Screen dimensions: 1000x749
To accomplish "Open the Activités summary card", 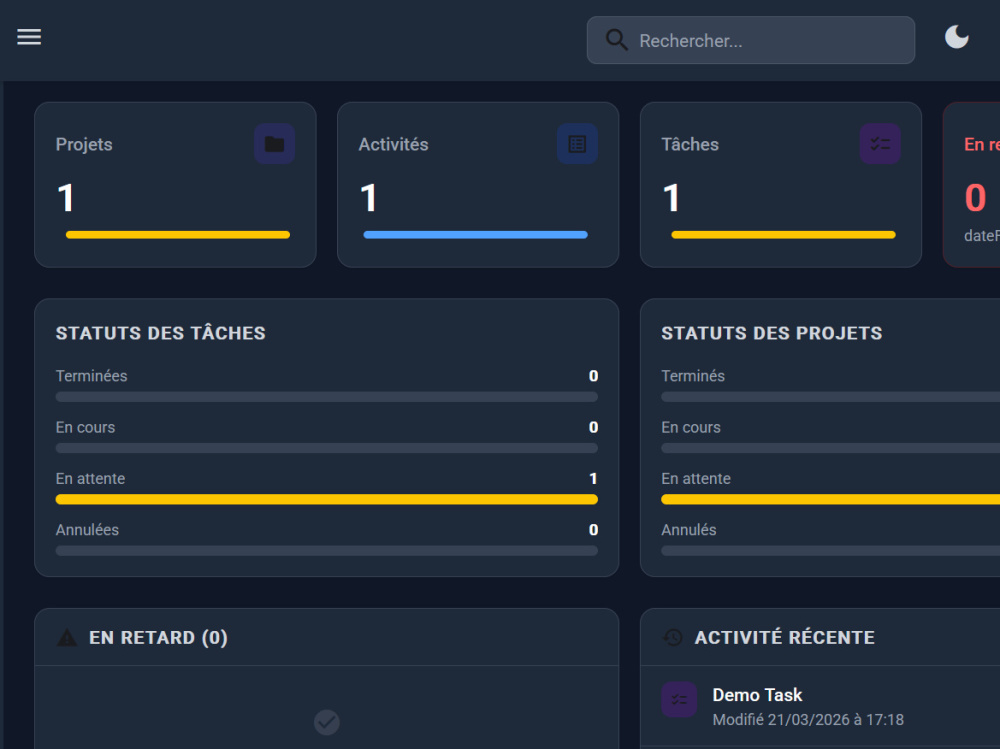I will [478, 184].
